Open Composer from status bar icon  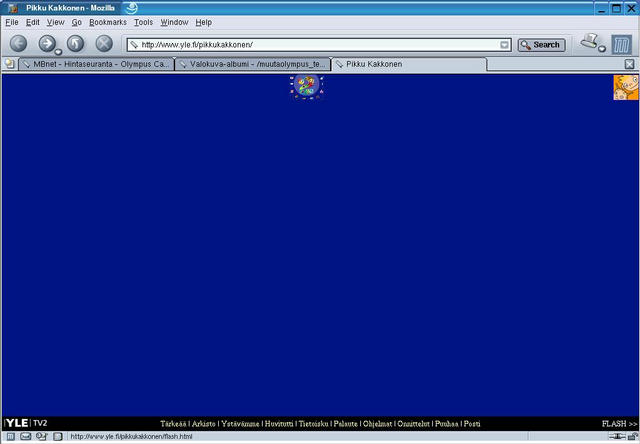(x=42, y=436)
